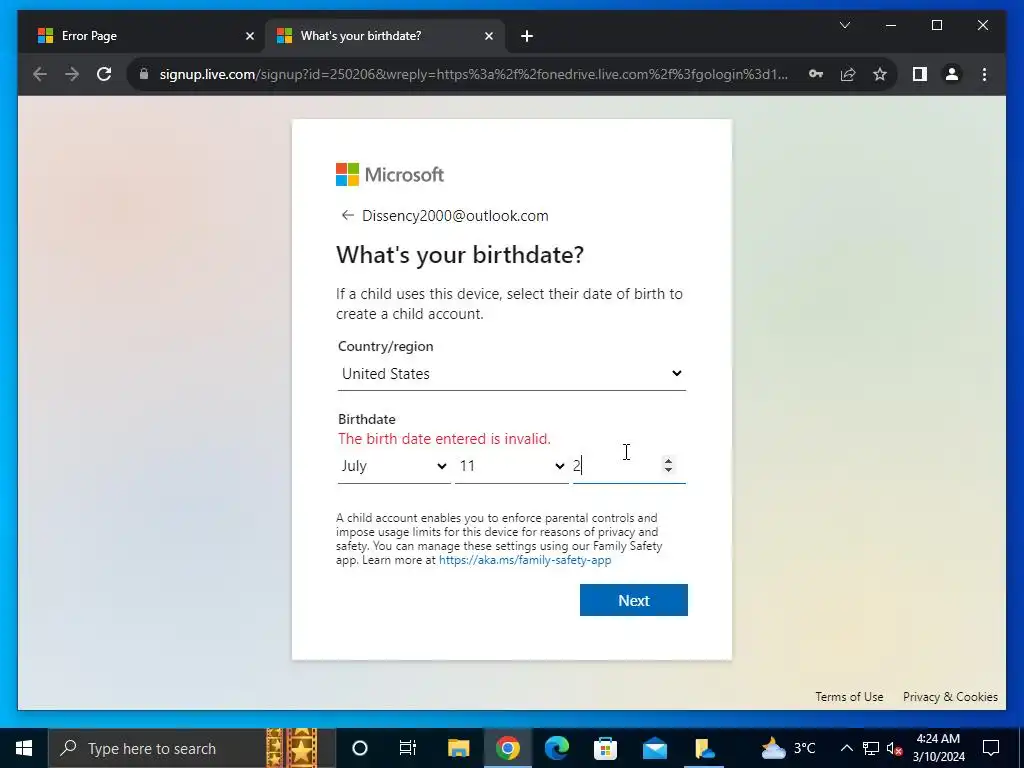
Task: Launch Microsoft Edge from taskbar
Action: click(556, 748)
